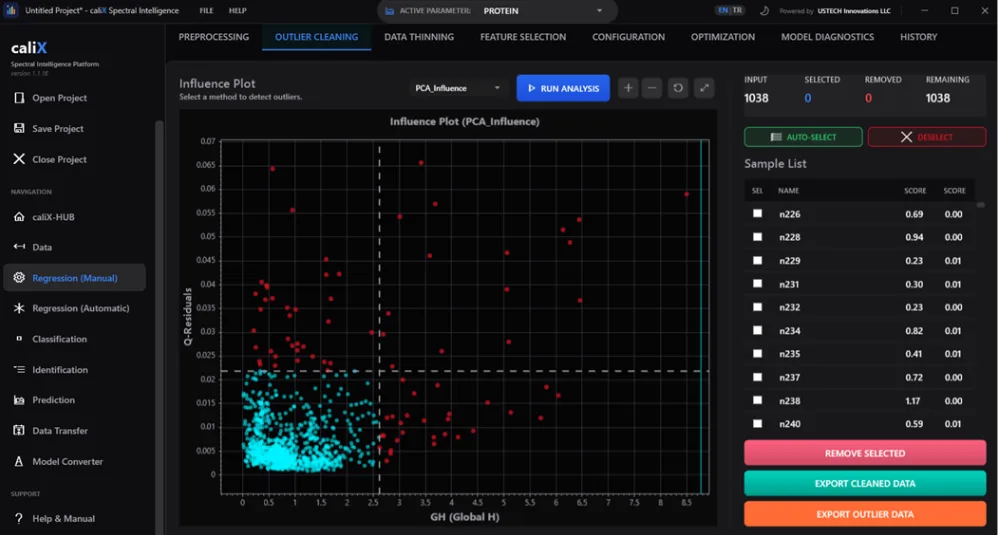Reset the plot view with rotate icon

pos(678,88)
